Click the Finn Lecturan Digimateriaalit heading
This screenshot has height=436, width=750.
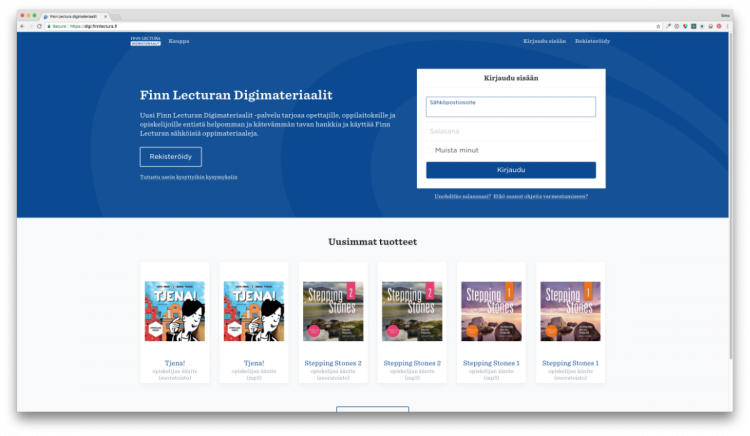[236, 95]
